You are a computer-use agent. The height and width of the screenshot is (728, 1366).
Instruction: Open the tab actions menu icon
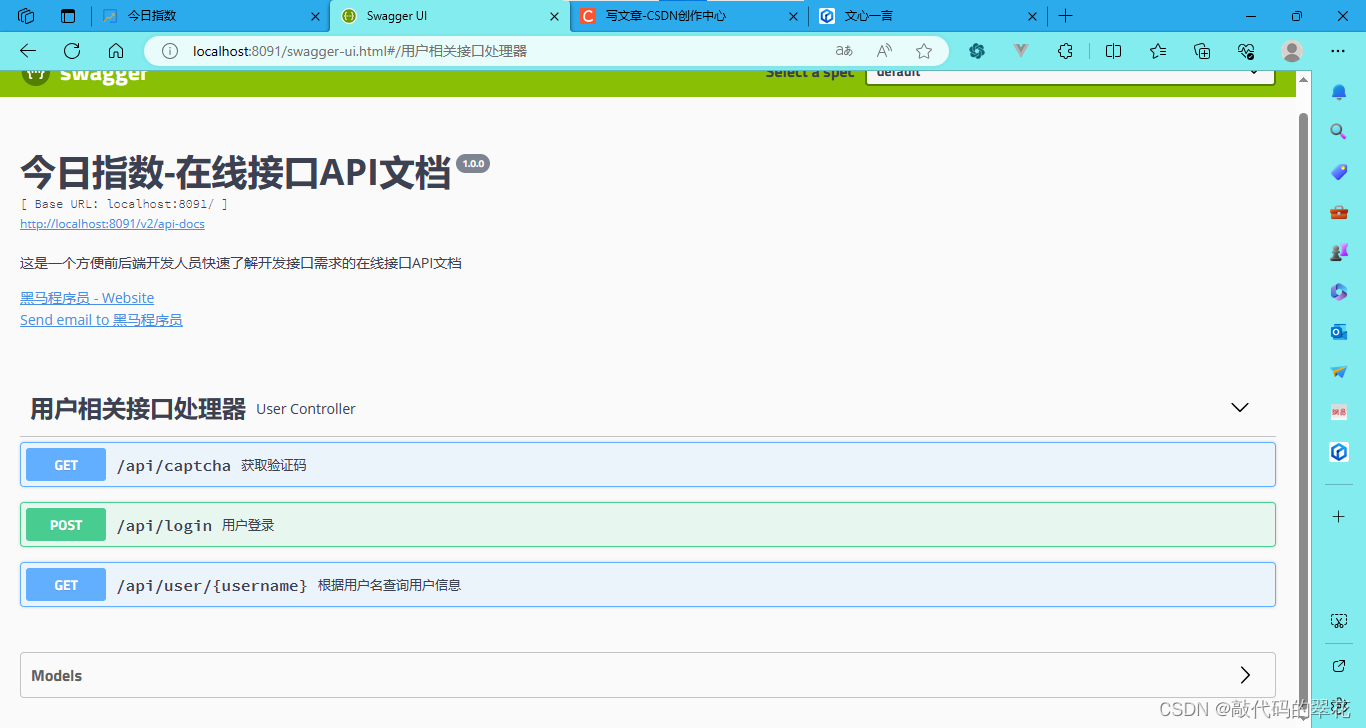coord(68,16)
